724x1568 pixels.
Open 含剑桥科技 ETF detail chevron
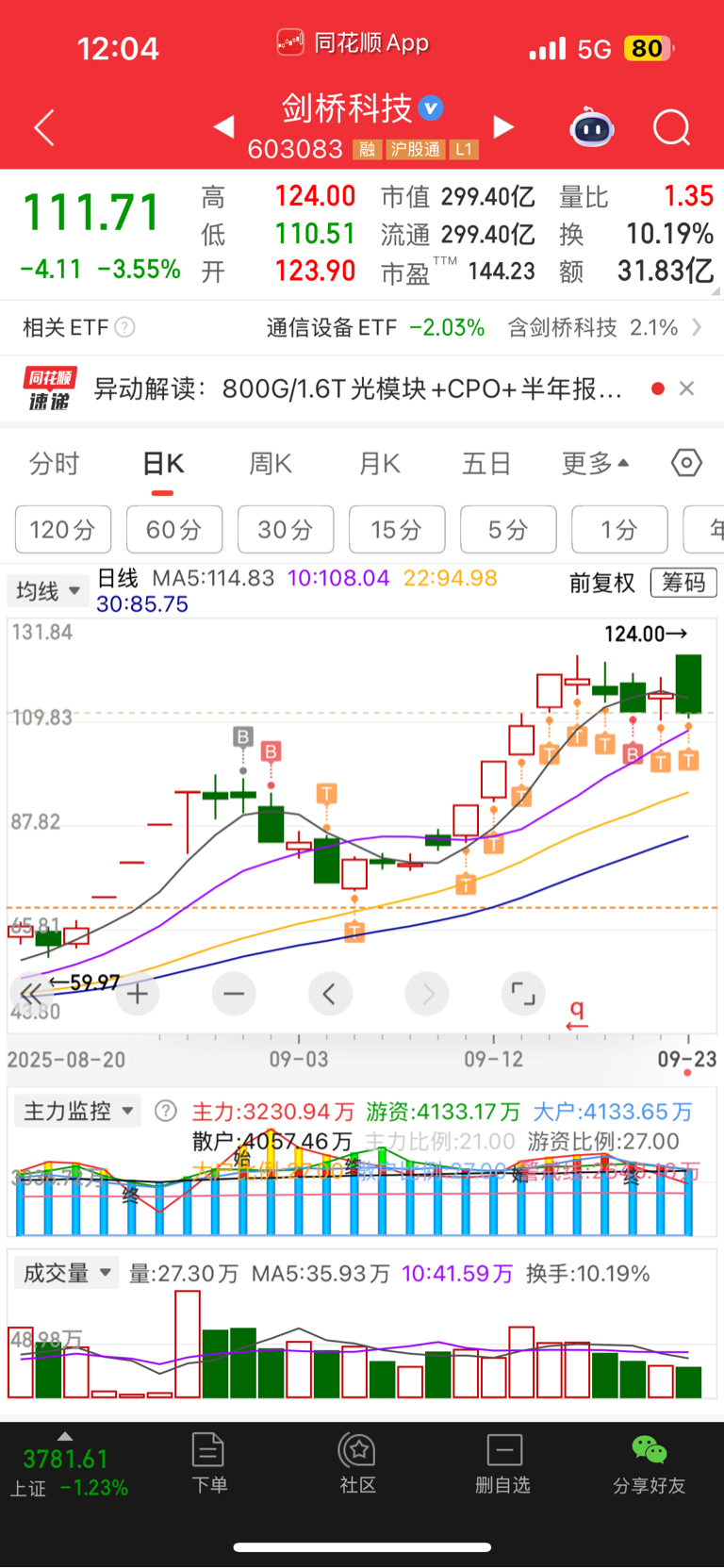click(697, 327)
